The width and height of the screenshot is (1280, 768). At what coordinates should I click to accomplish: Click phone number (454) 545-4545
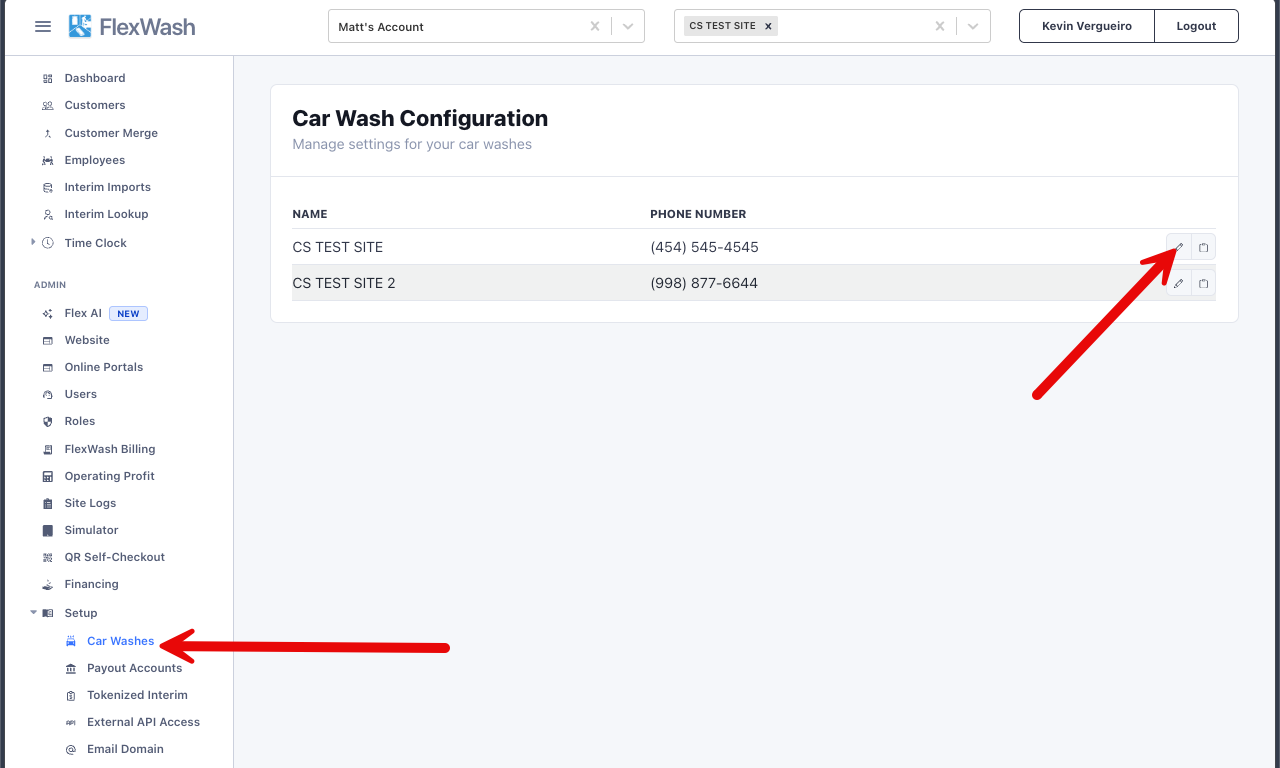coord(704,247)
